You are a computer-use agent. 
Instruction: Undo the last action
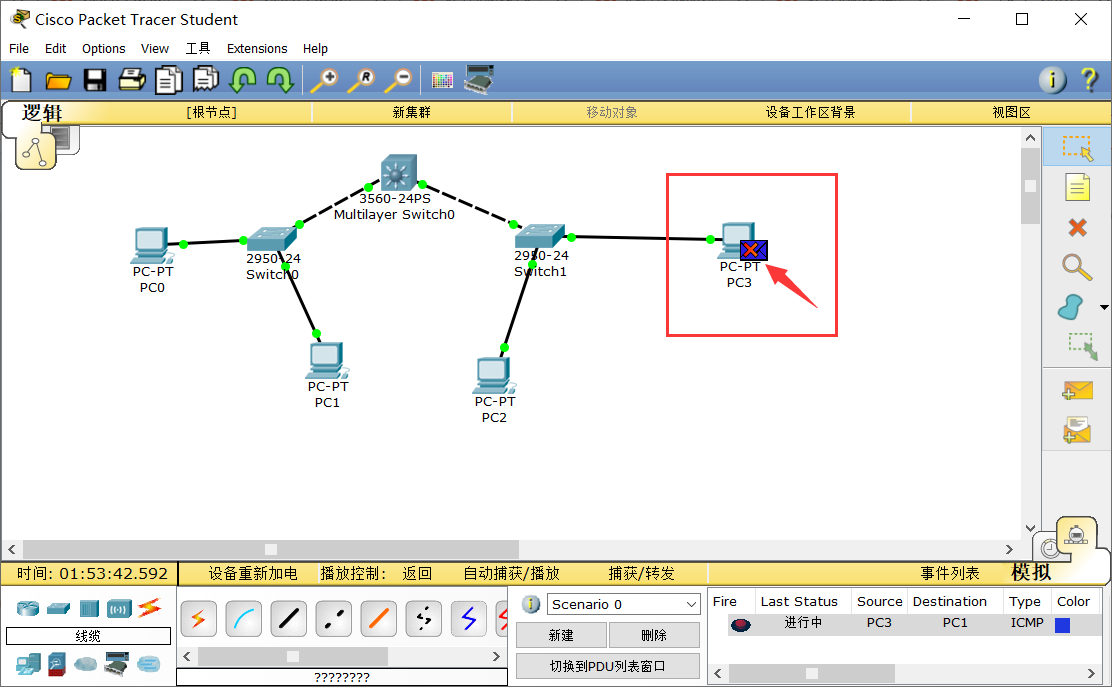click(x=243, y=79)
